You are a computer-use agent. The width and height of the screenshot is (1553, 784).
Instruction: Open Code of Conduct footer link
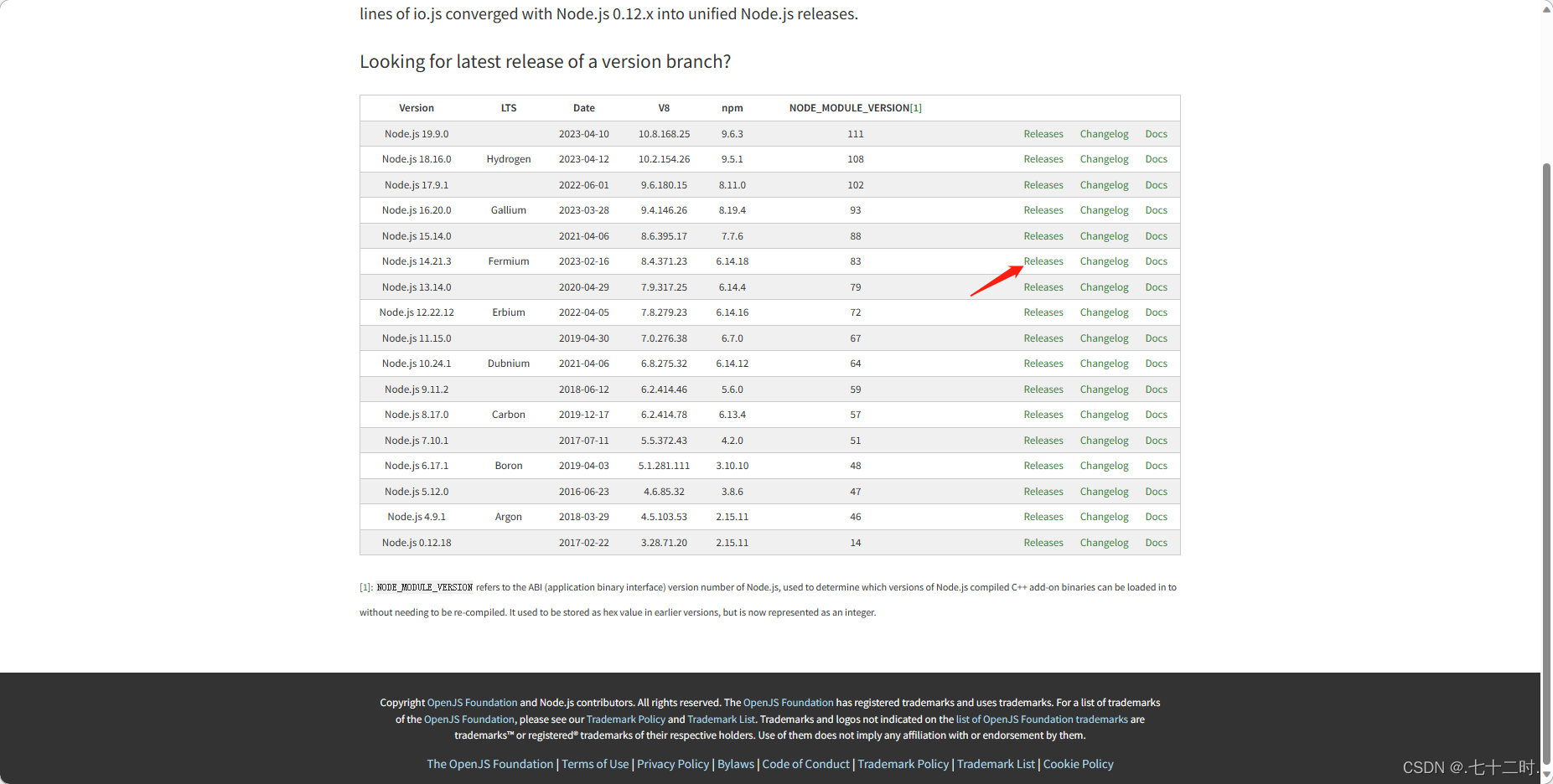[805, 764]
